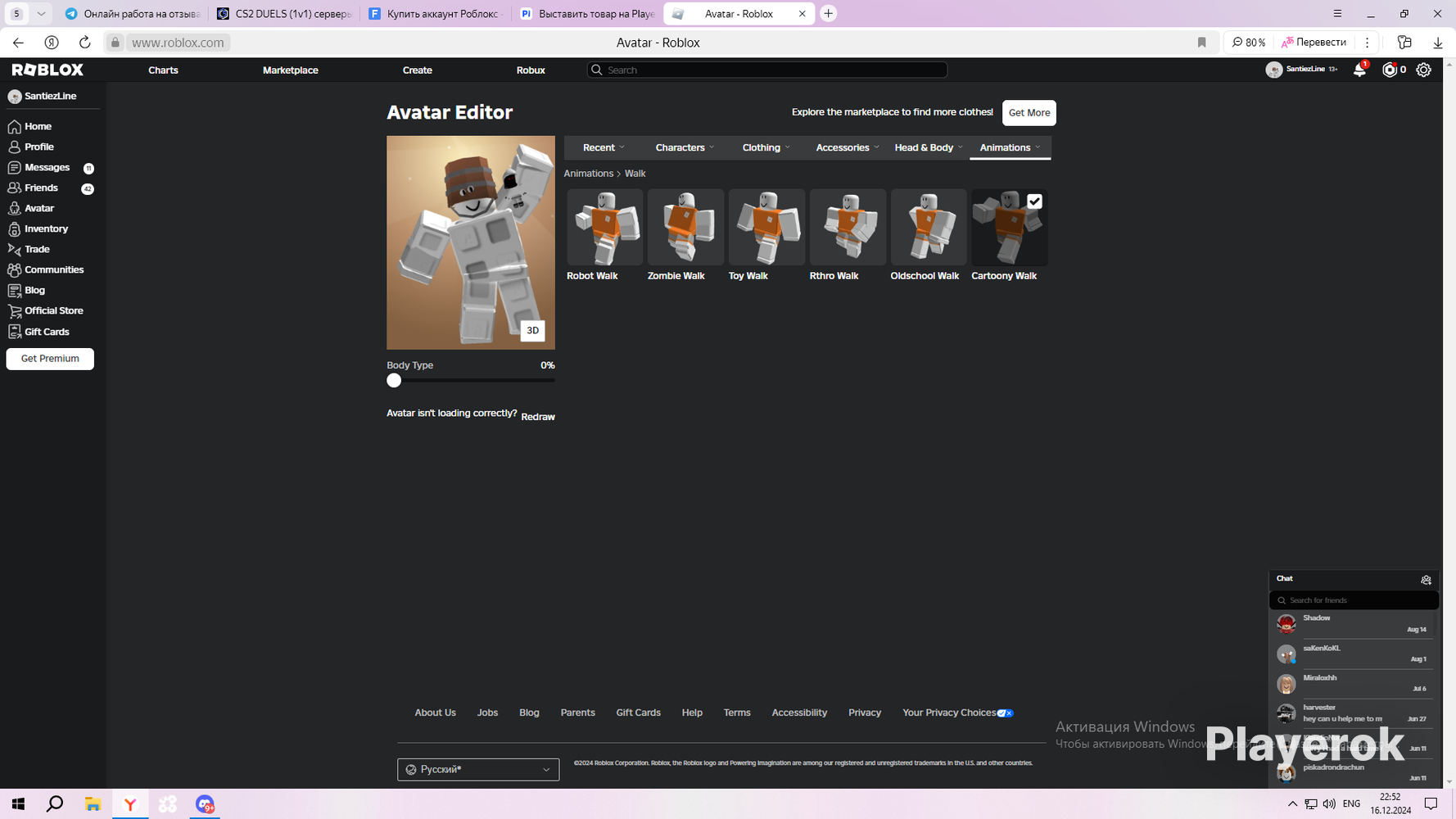
Task: Open Profile in the sidebar
Action: tap(31, 147)
